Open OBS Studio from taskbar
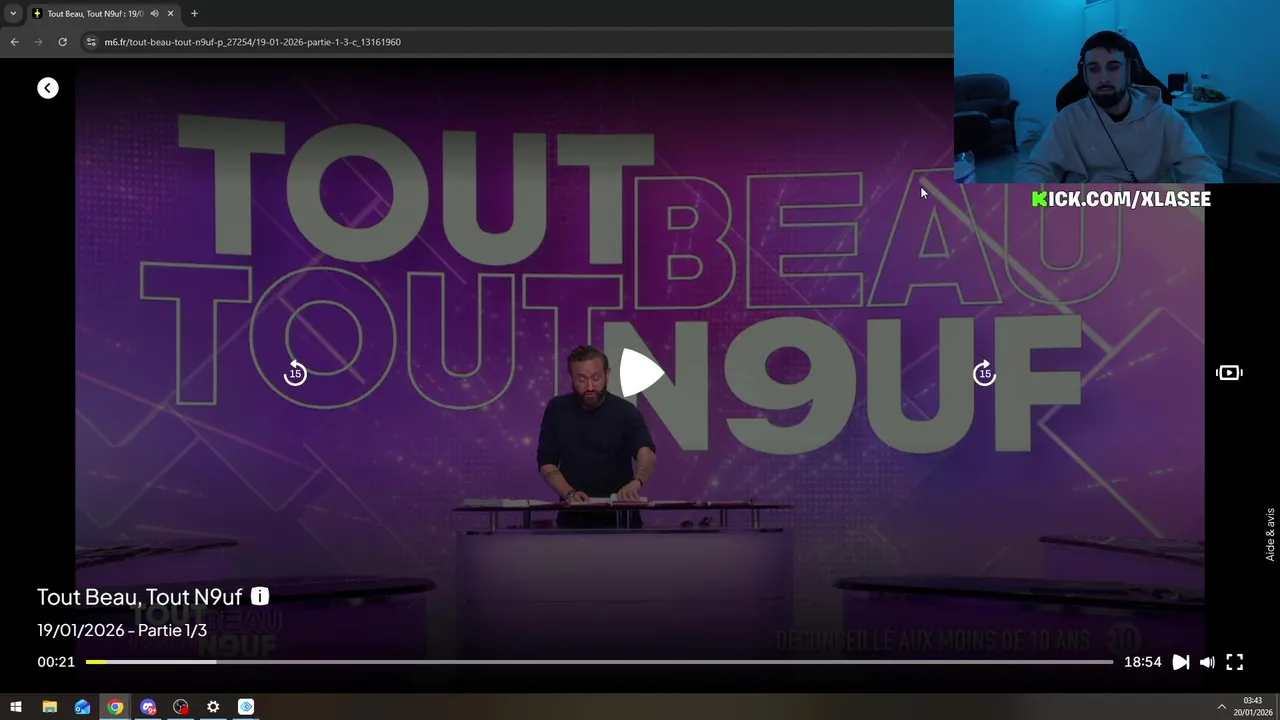Viewport: 1280px width, 720px height. (180, 707)
